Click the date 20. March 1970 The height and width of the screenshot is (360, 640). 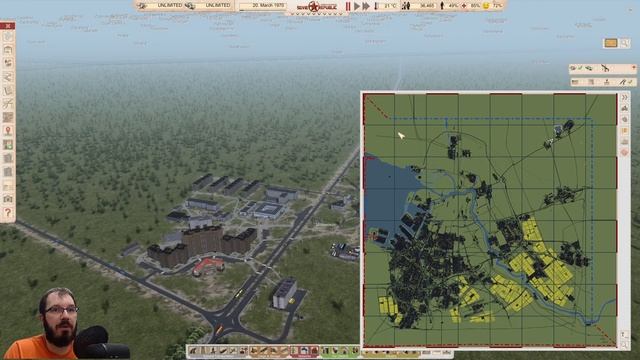click(x=268, y=5)
